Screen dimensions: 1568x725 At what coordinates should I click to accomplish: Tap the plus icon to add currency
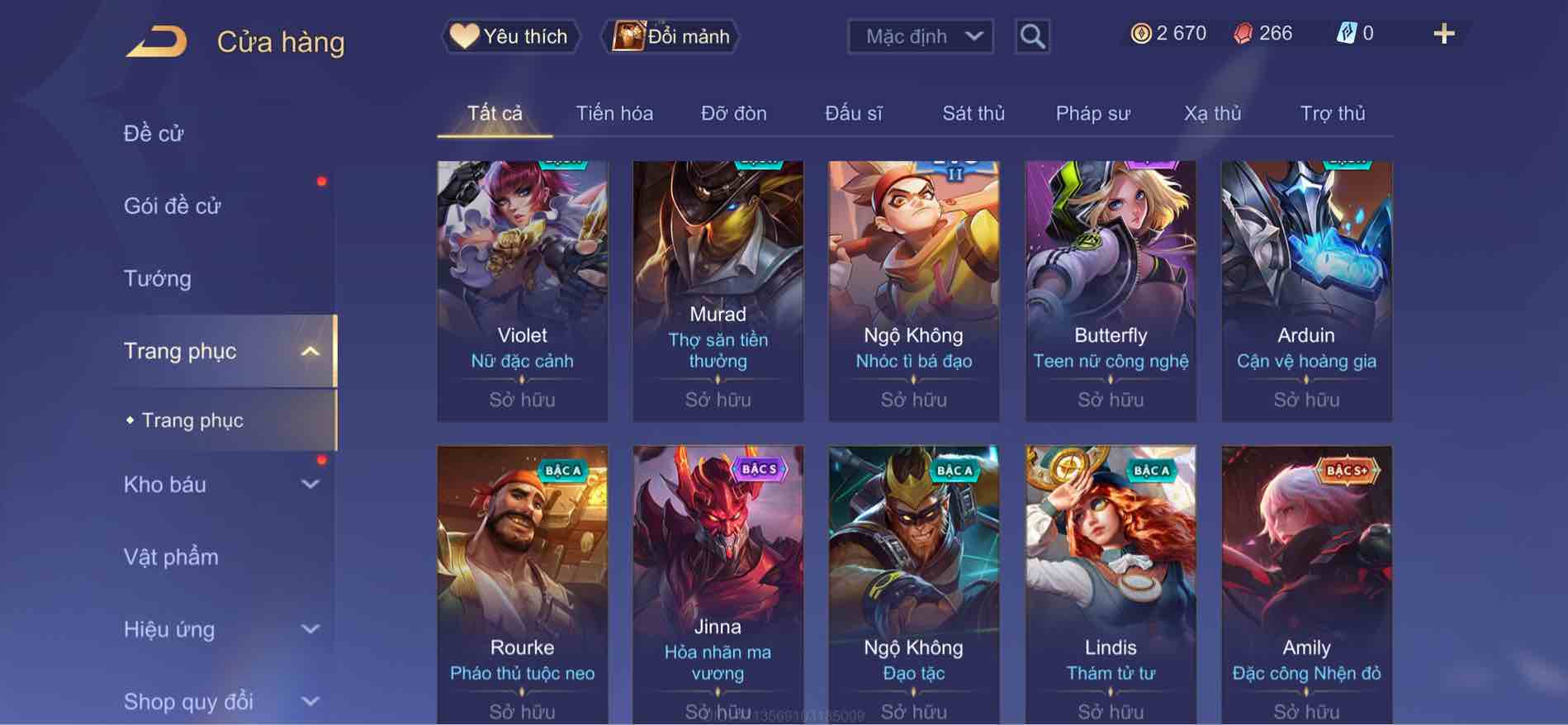click(x=1443, y=34)
